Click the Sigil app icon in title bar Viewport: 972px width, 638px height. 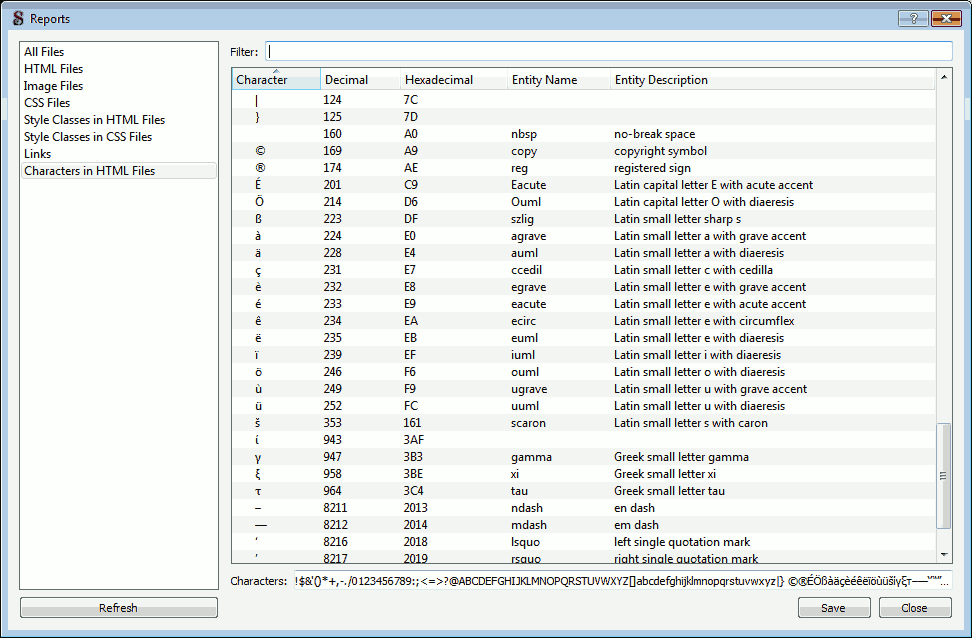coord(18,18)
